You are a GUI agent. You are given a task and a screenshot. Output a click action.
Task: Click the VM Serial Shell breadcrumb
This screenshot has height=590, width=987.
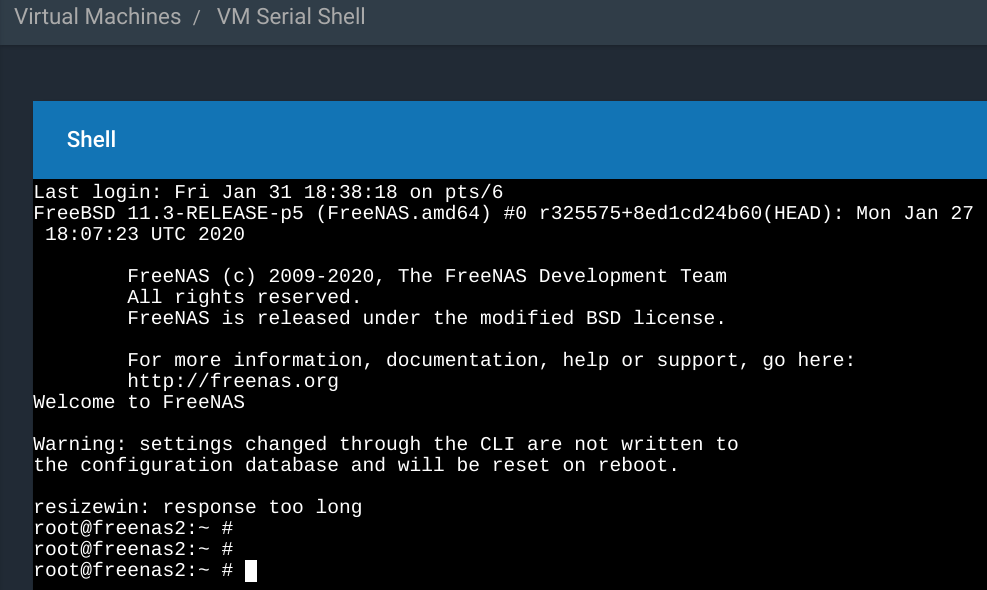pyautogui.click(x=291, y=16)
